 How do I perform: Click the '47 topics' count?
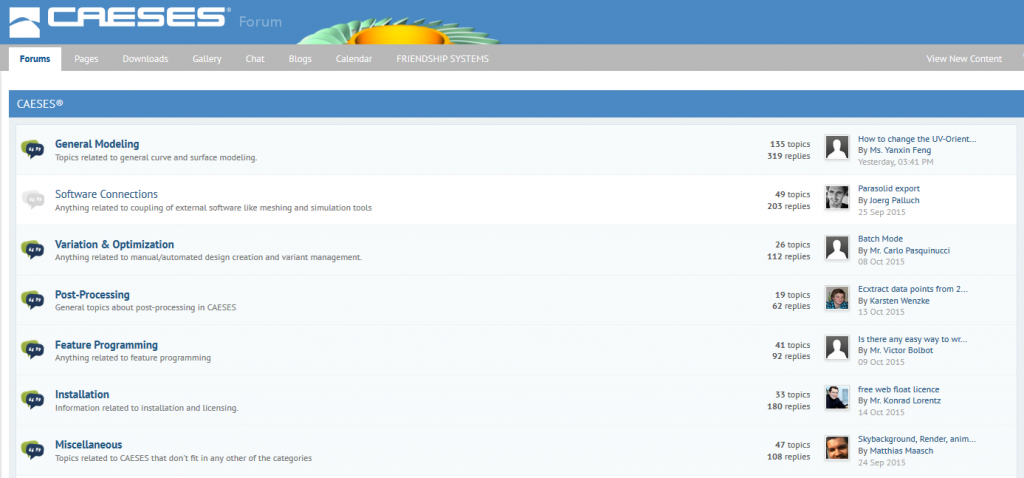click(793, 445)
